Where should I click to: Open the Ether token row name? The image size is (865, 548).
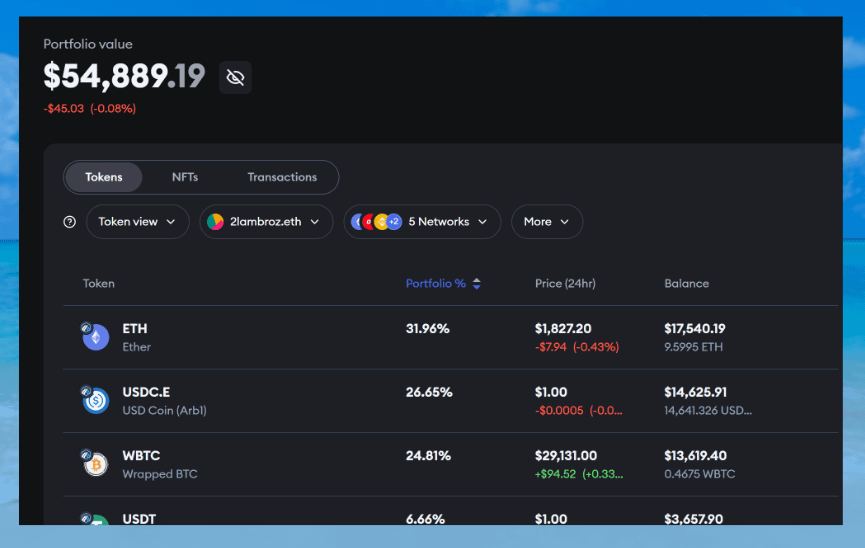pyautogui.click(x=136, y=347)
